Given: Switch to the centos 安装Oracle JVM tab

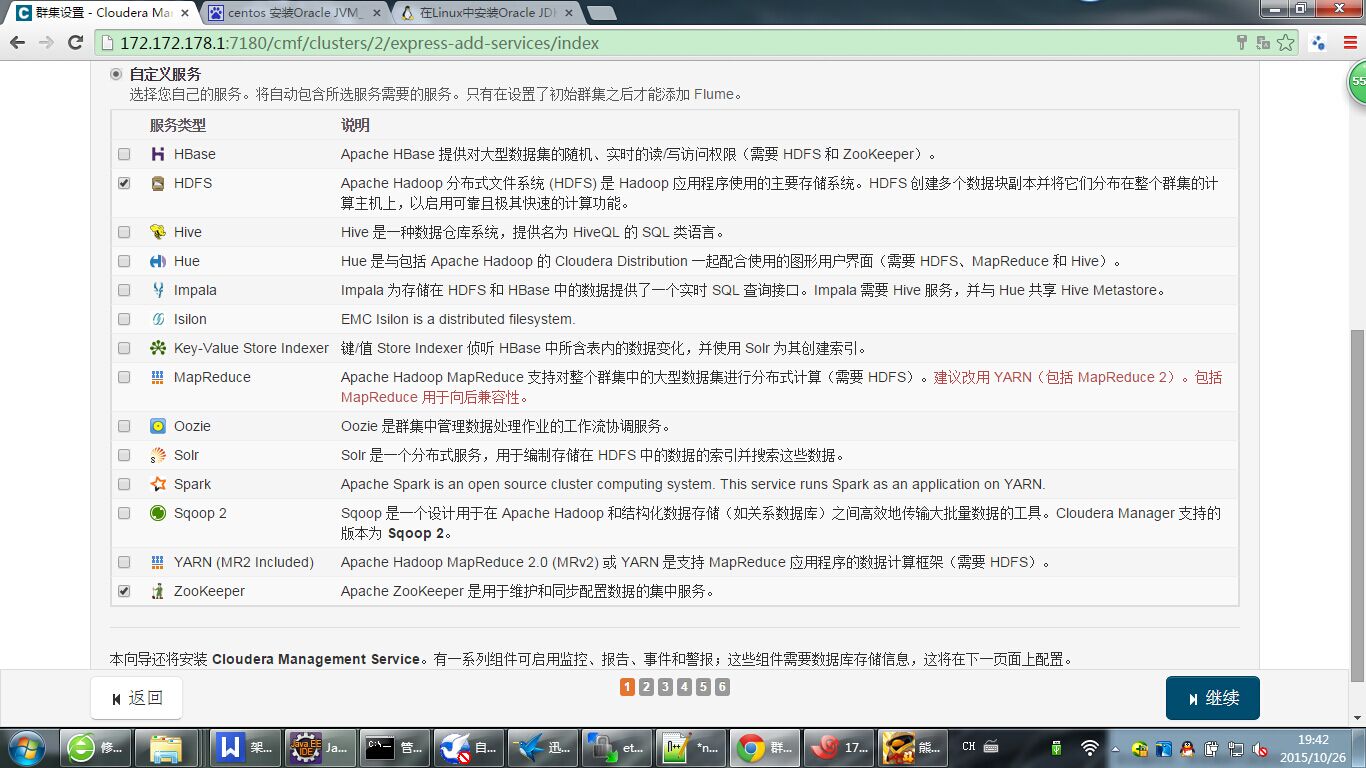Looking at the screenshot, I should point(295,13).
